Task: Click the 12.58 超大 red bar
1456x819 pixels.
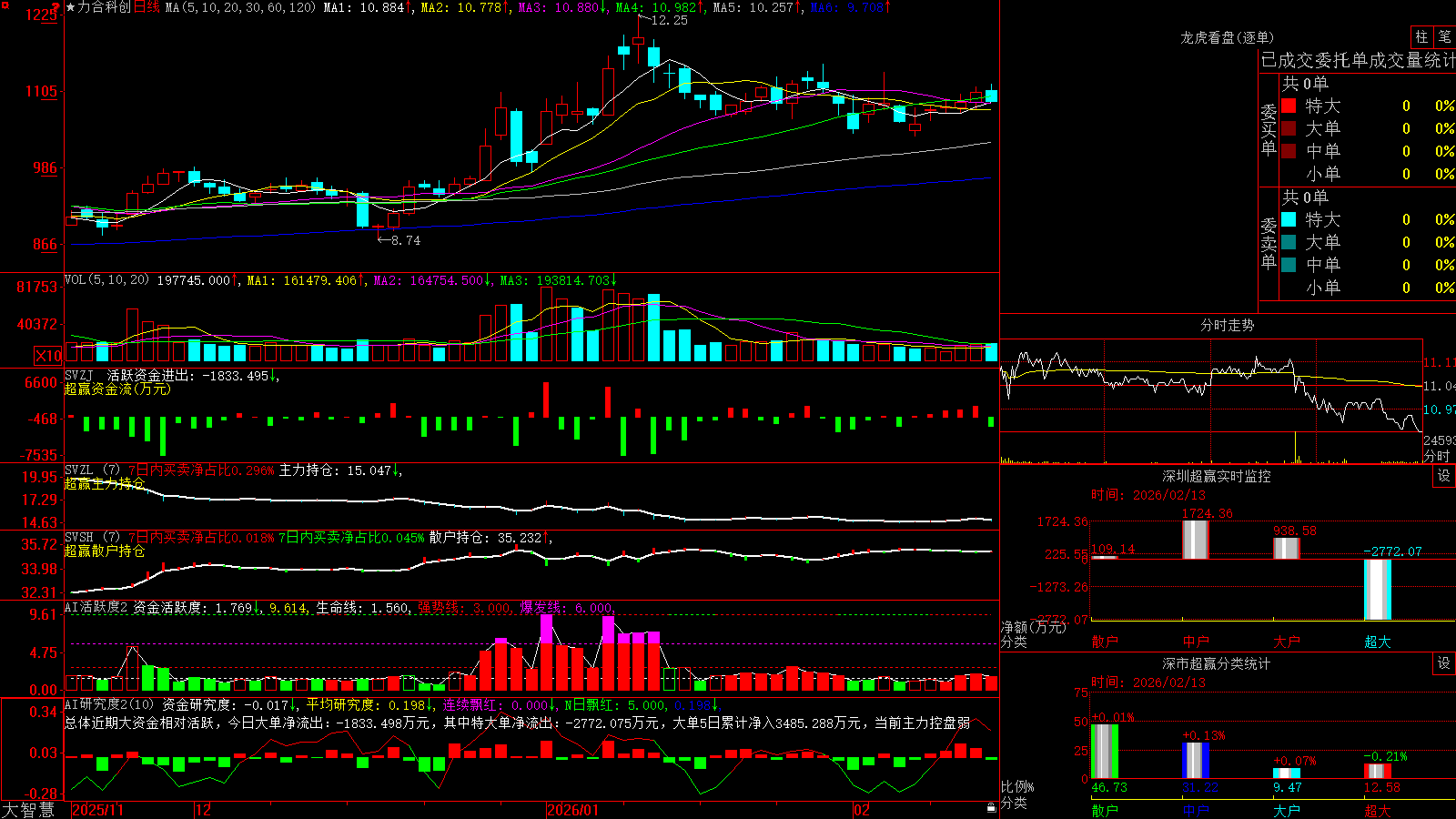Action: pyautogui.click(x=1378, y=772)
